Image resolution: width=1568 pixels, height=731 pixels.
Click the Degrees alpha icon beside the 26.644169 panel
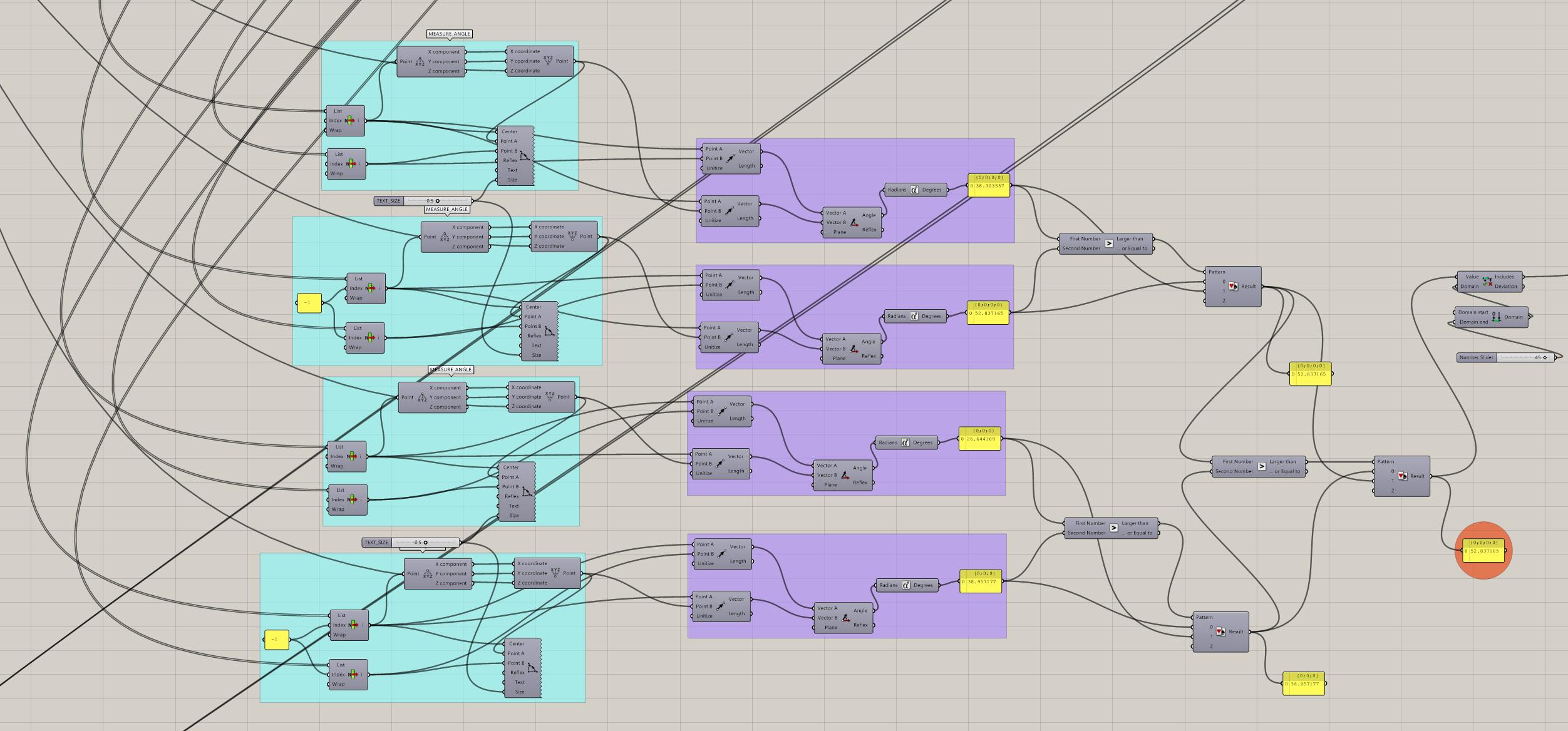click(905, 442)
